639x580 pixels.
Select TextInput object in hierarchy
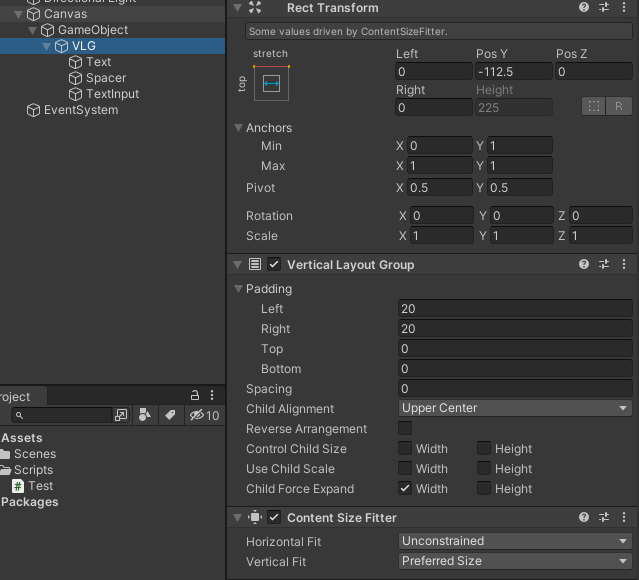point(112,94)
